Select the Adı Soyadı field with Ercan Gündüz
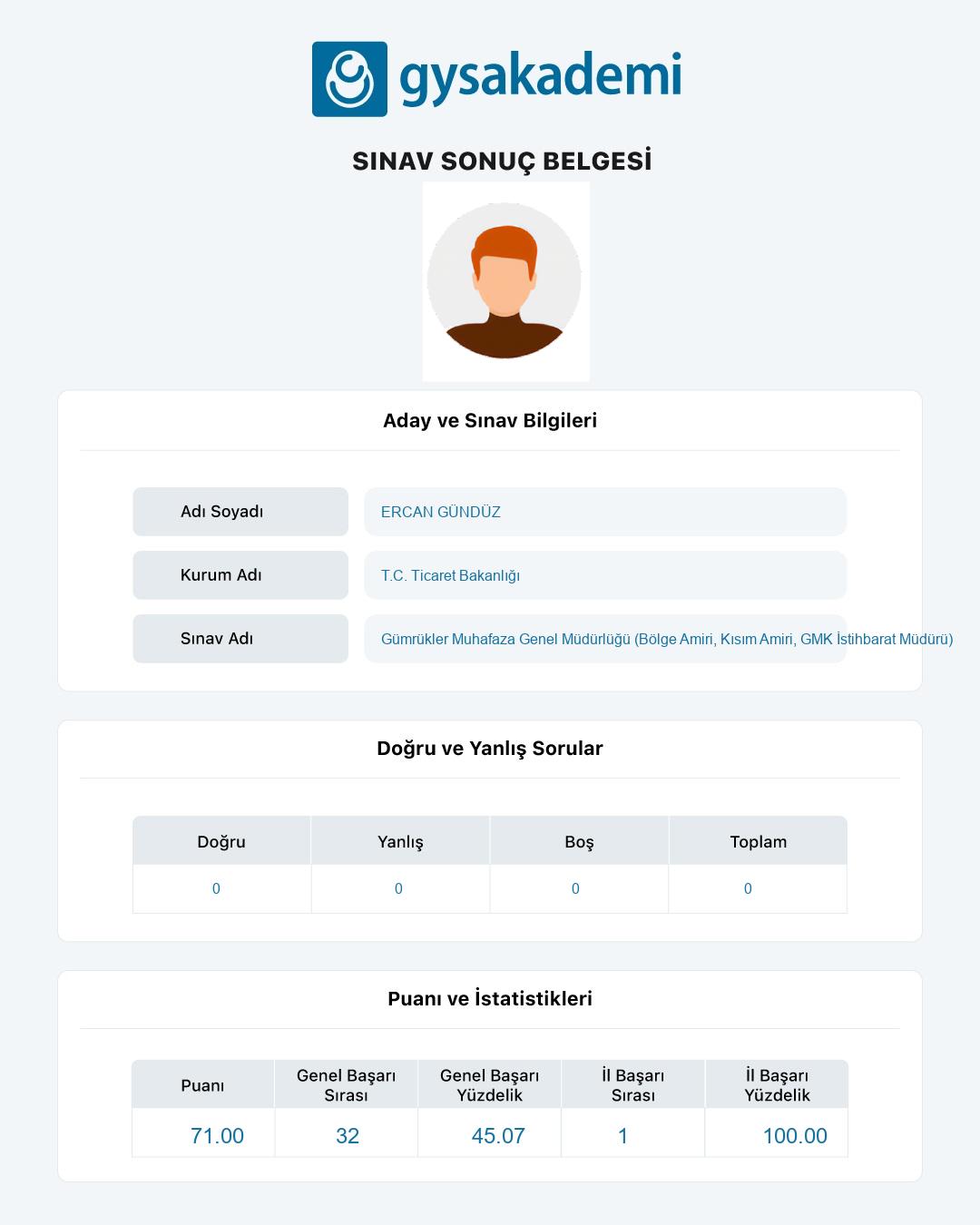Image resolution: width=980 pixels, height=1225 pixels. (604, 512)
